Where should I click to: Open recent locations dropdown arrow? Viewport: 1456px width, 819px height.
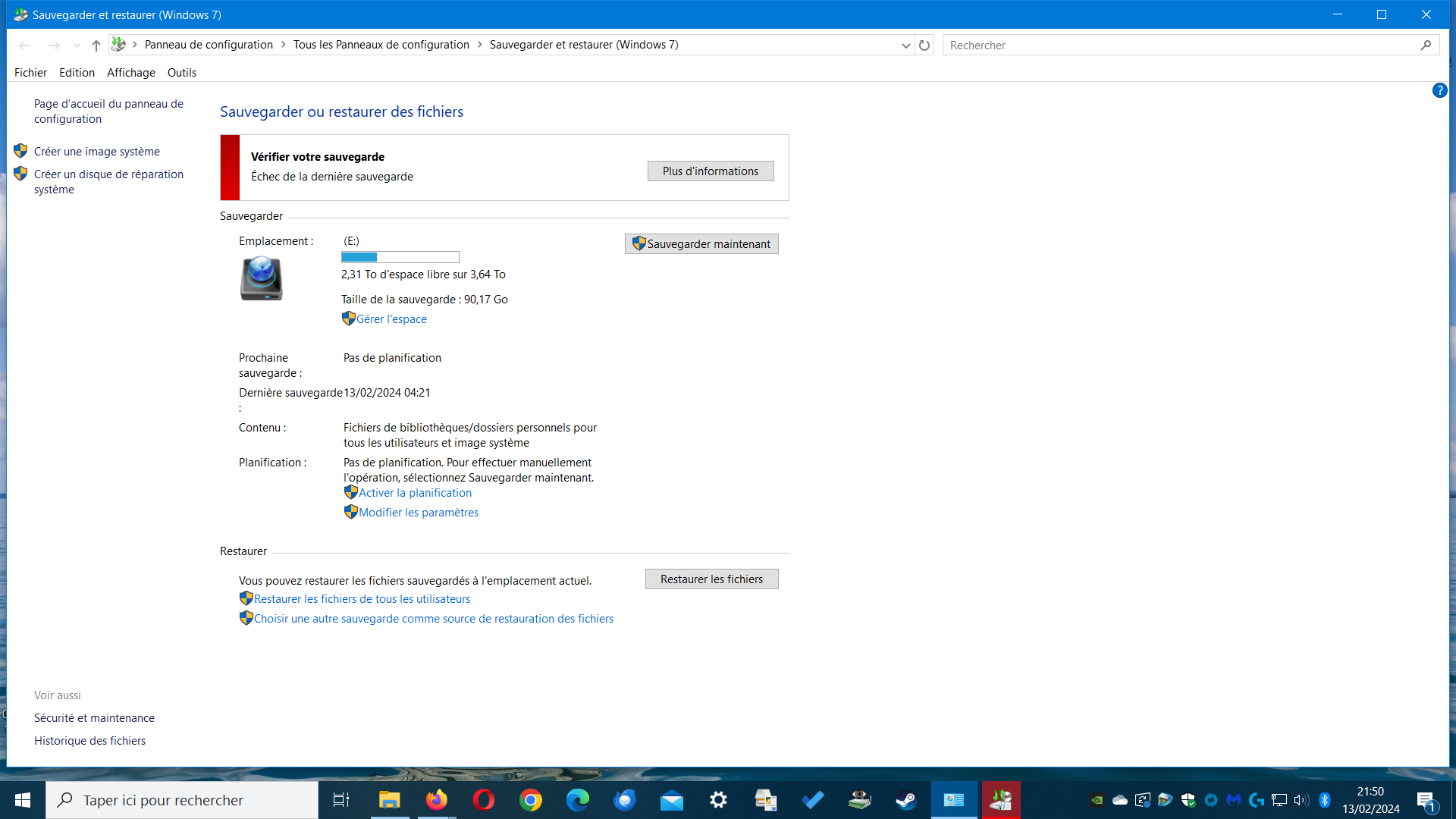(x=77, y=45)
